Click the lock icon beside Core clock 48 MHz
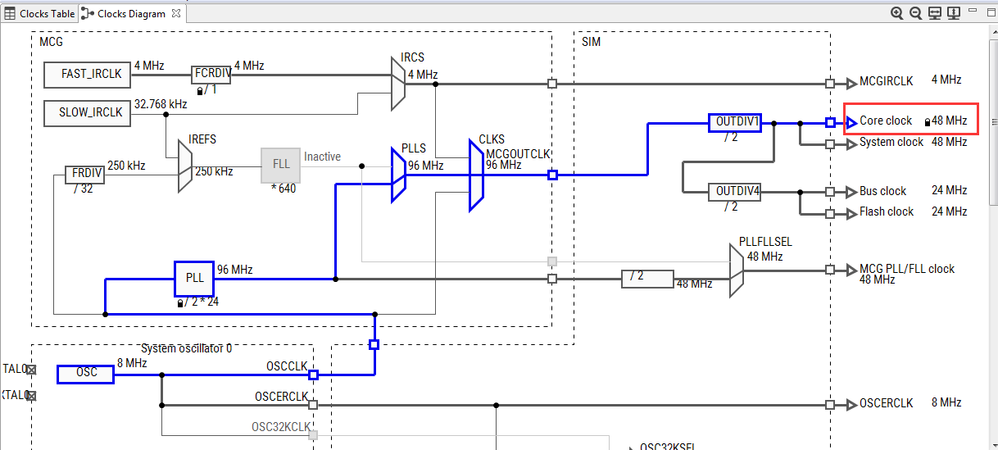 point(927,122)
